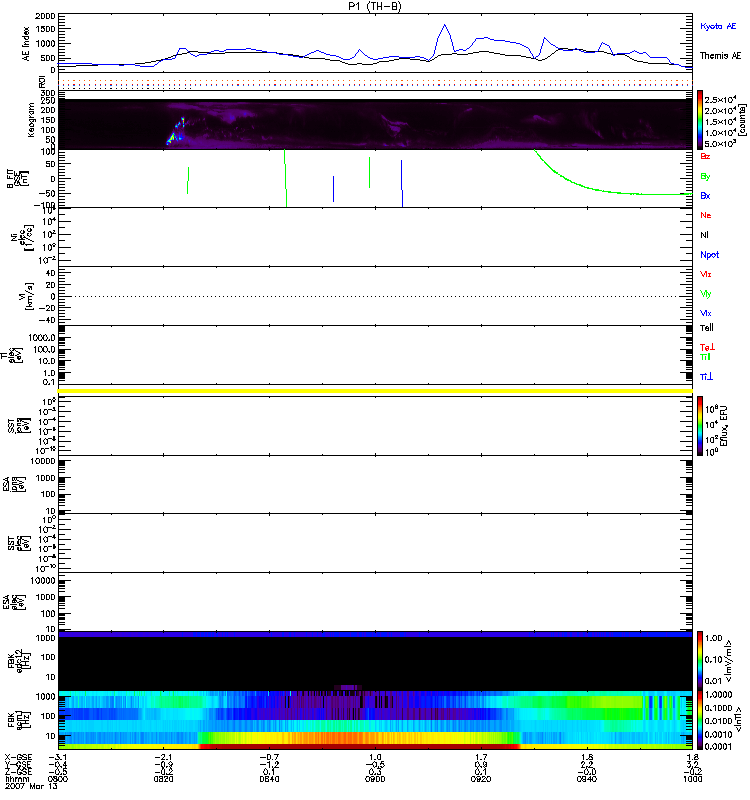Select the red Ne legend label
The width and height of the screenshot is (750, 800).
(x=706, y=215)
